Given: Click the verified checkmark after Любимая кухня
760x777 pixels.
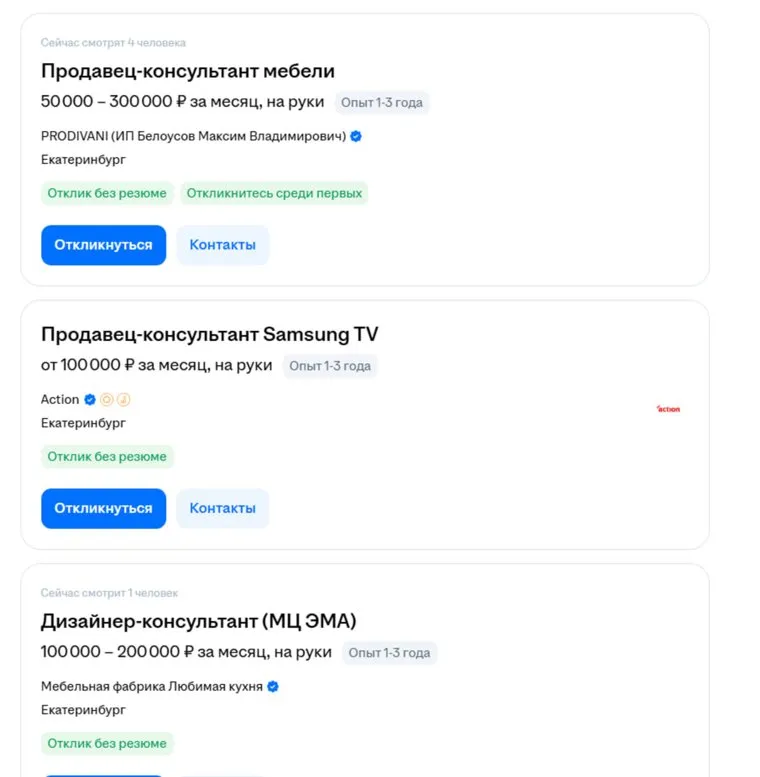Looking at the screenshot, I should point(273,687).
